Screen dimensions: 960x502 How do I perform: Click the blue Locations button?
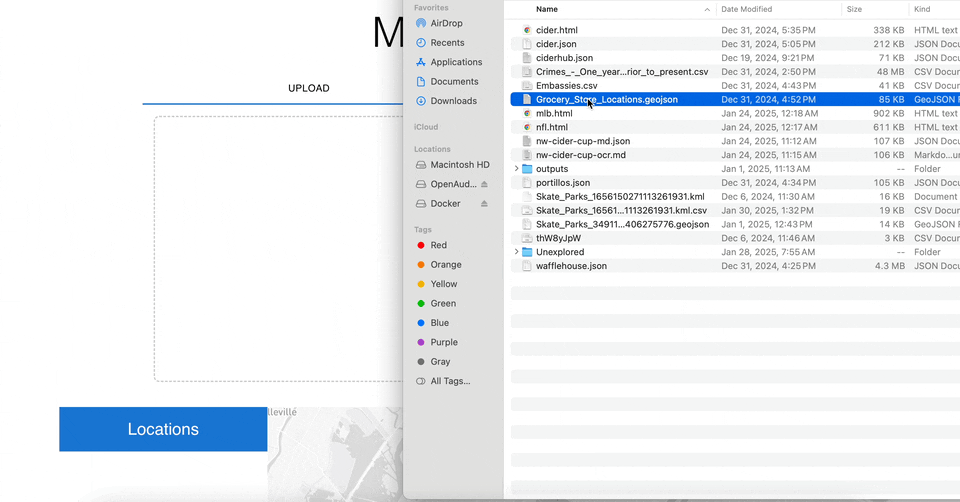pos(163,429)
